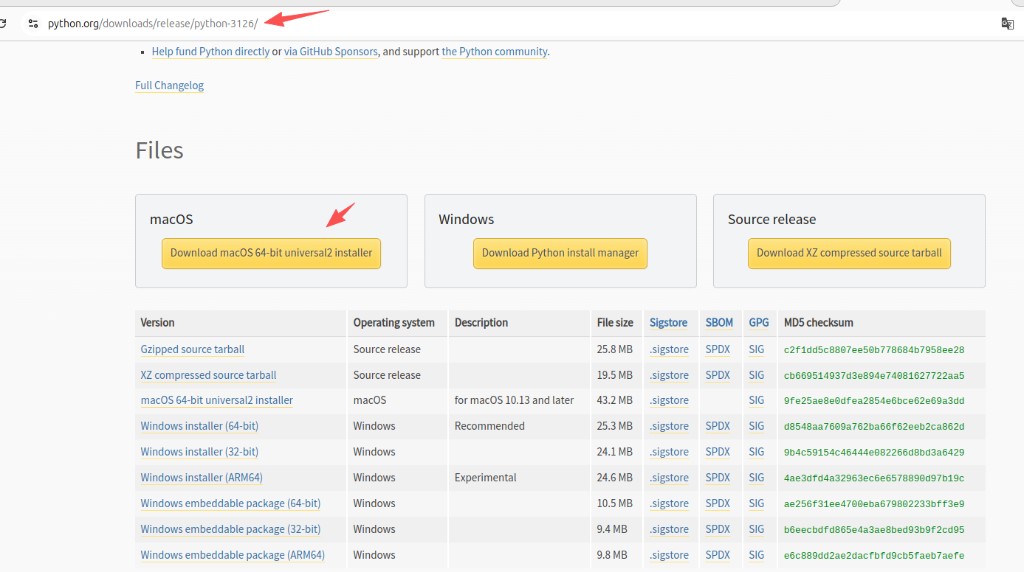Select MD5 checksum d8548aa7609a762ba66f62eeb2ca862d
The height and width of the screenshot is (572, 1024).
click(874, 427)
